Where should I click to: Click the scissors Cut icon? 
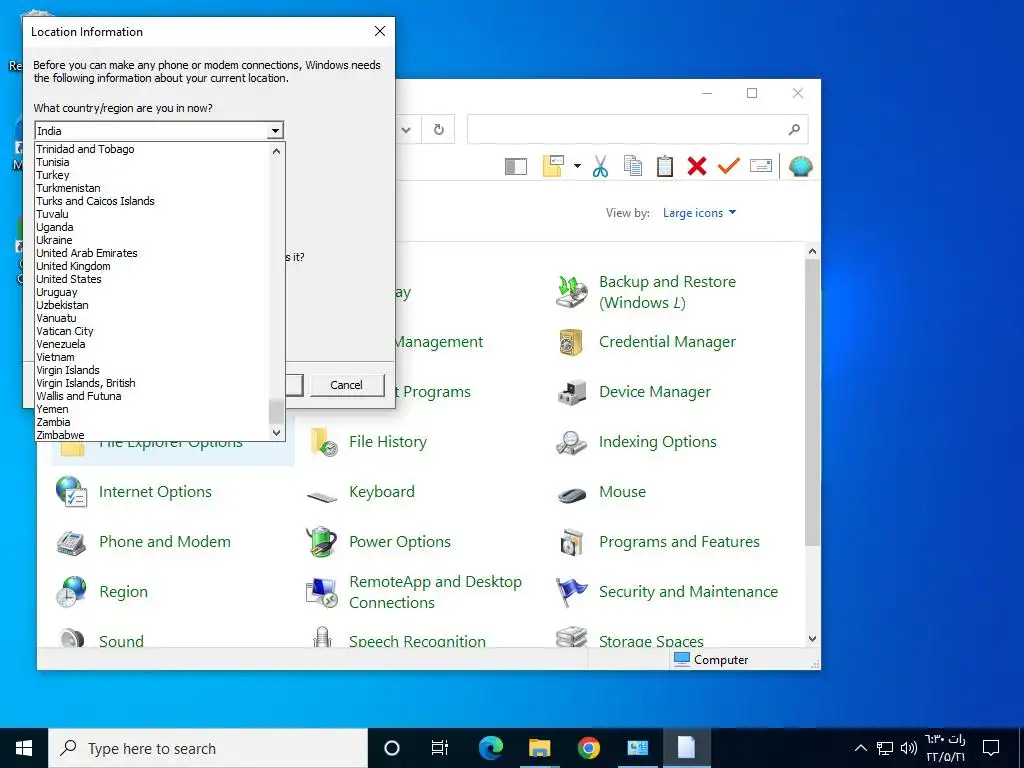[x=600, y=166]
